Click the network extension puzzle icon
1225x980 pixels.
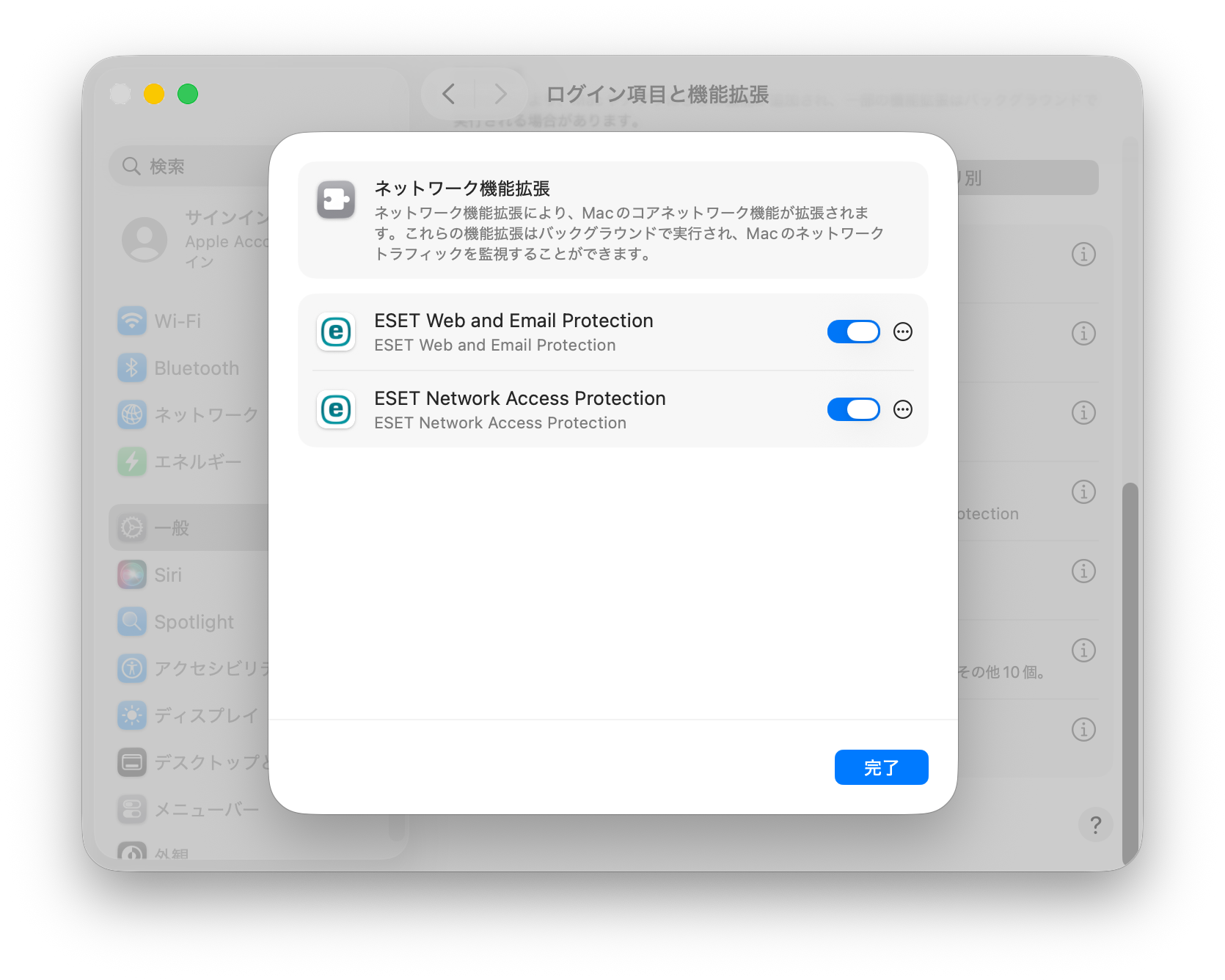coord(336,200)
